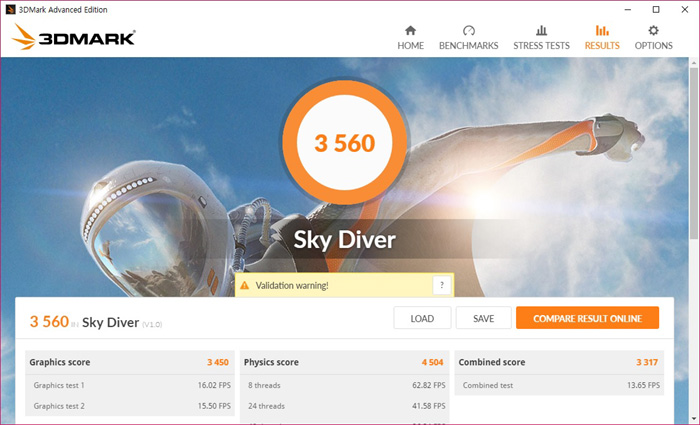This screenshot has height=425, width=700.
Task: Select the 24 threads row label
Action: tap(267, 406)
